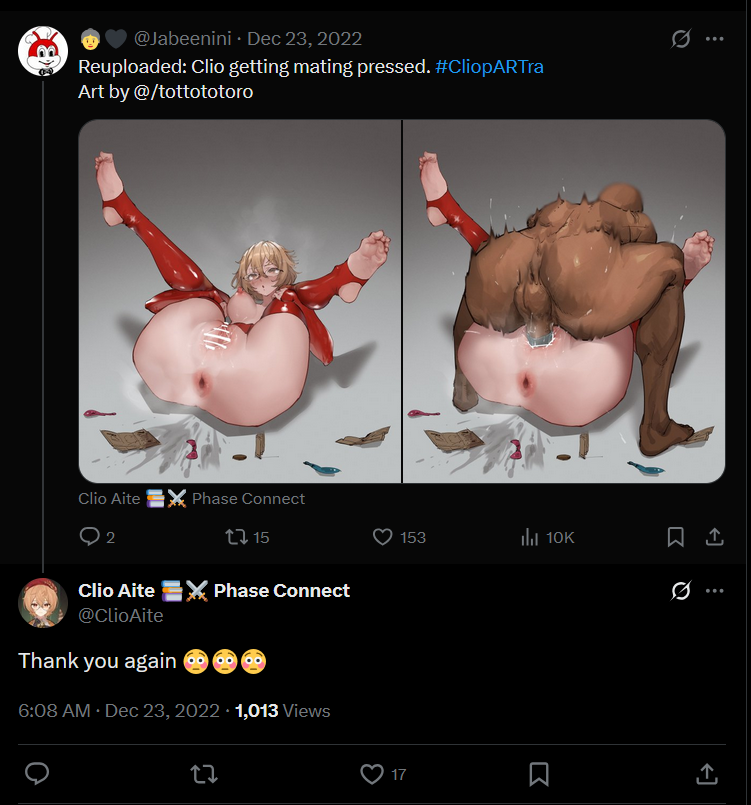The height and width of the screenshot is (805, 751).
Task: Reply to Clio Aite's post
Action: pos(38,774)
